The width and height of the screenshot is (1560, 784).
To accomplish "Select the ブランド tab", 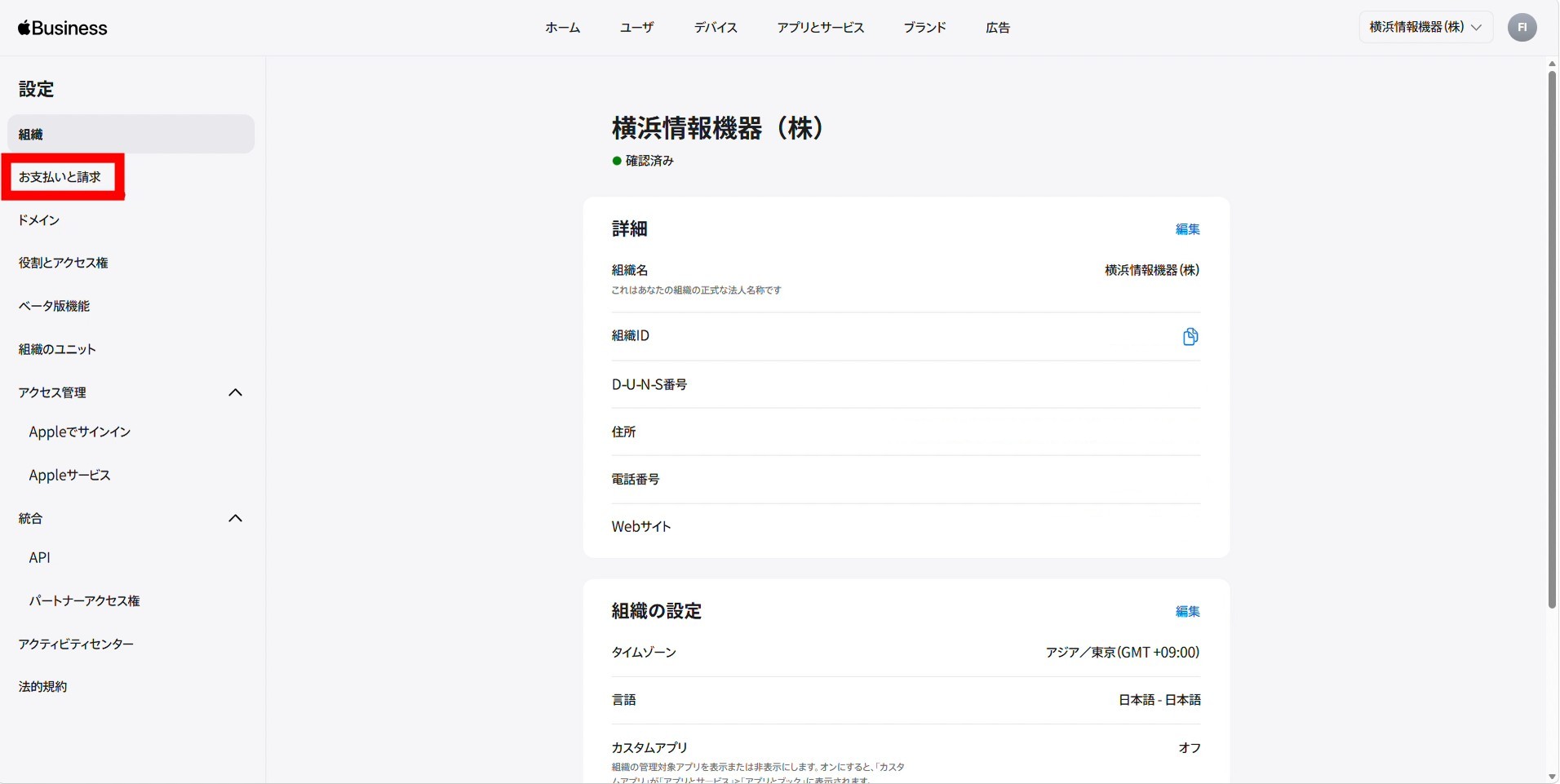I will tap(924, 28).
